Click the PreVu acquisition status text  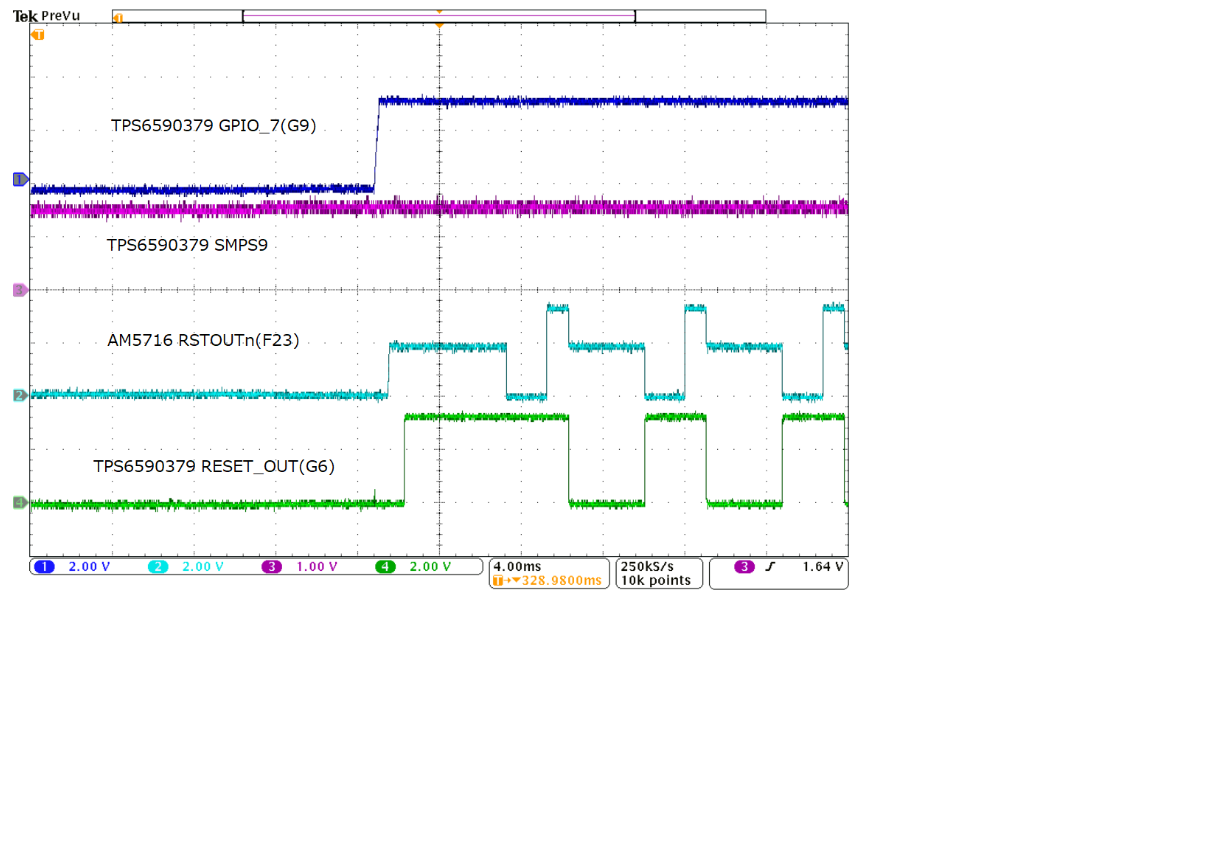(x=61, y=16)
